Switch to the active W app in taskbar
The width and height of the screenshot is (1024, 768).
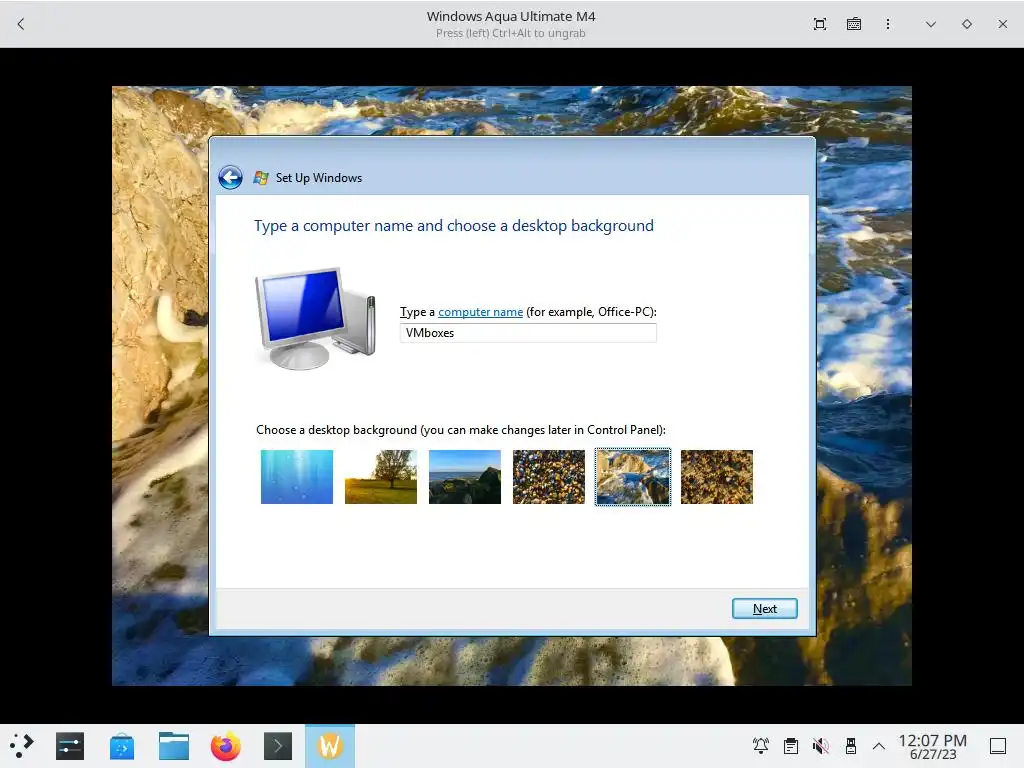[330, 746]
